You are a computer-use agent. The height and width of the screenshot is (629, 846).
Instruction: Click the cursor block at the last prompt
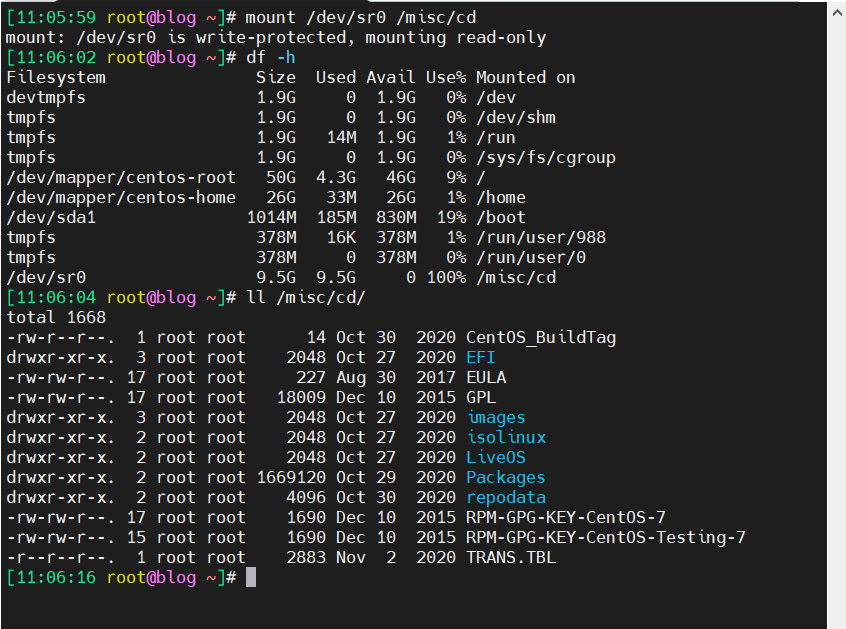[252, 577]
